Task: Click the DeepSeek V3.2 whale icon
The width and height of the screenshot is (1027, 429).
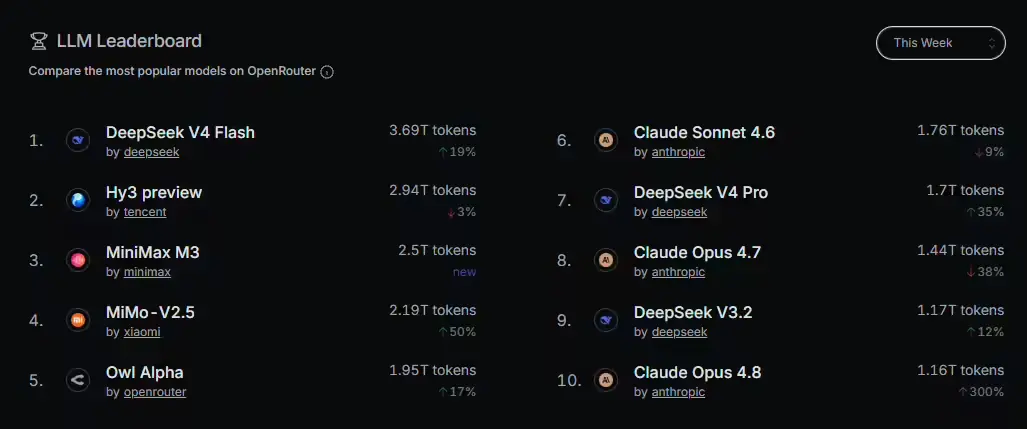Action: tap(606, 320)
